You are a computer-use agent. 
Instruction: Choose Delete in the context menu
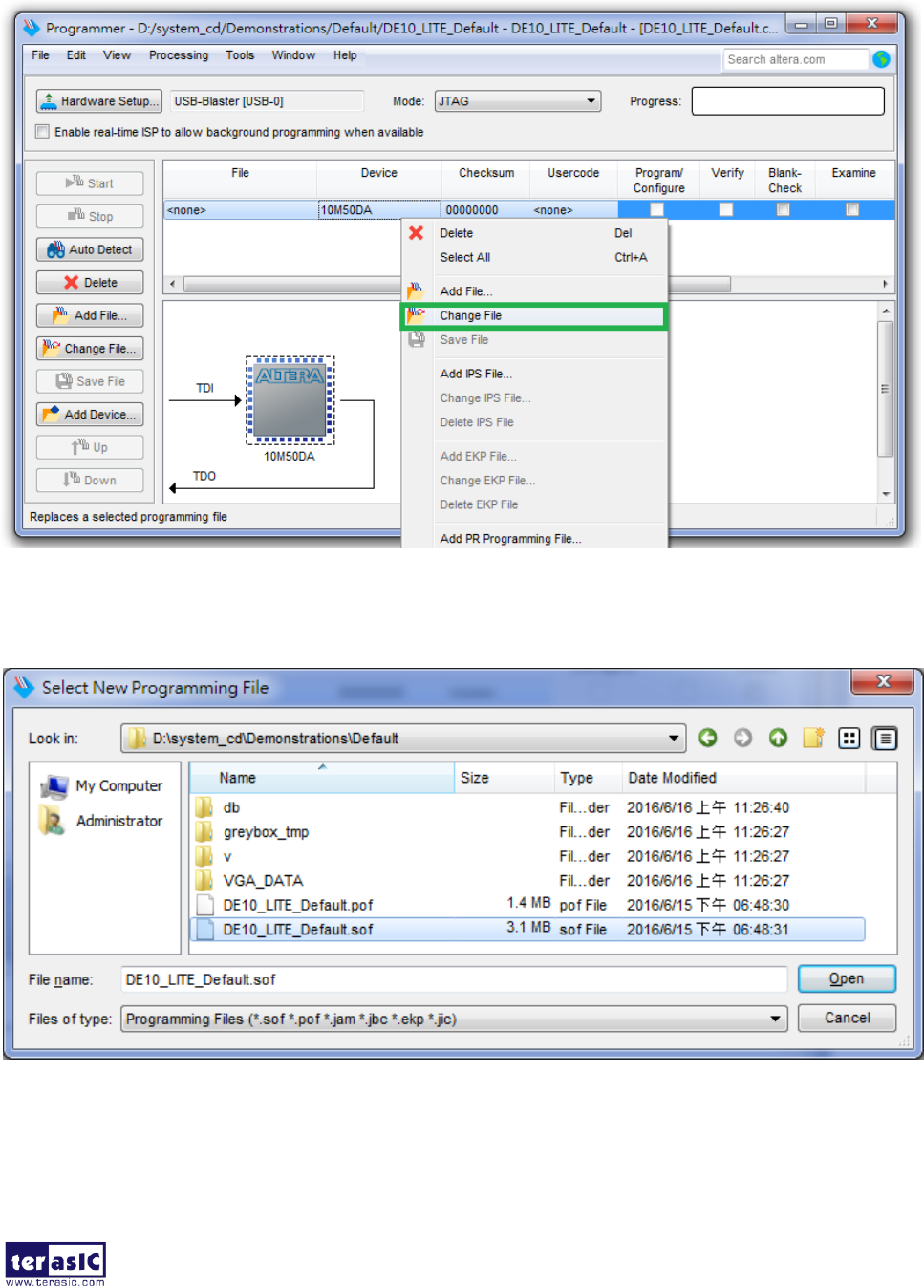click(534, 233)
